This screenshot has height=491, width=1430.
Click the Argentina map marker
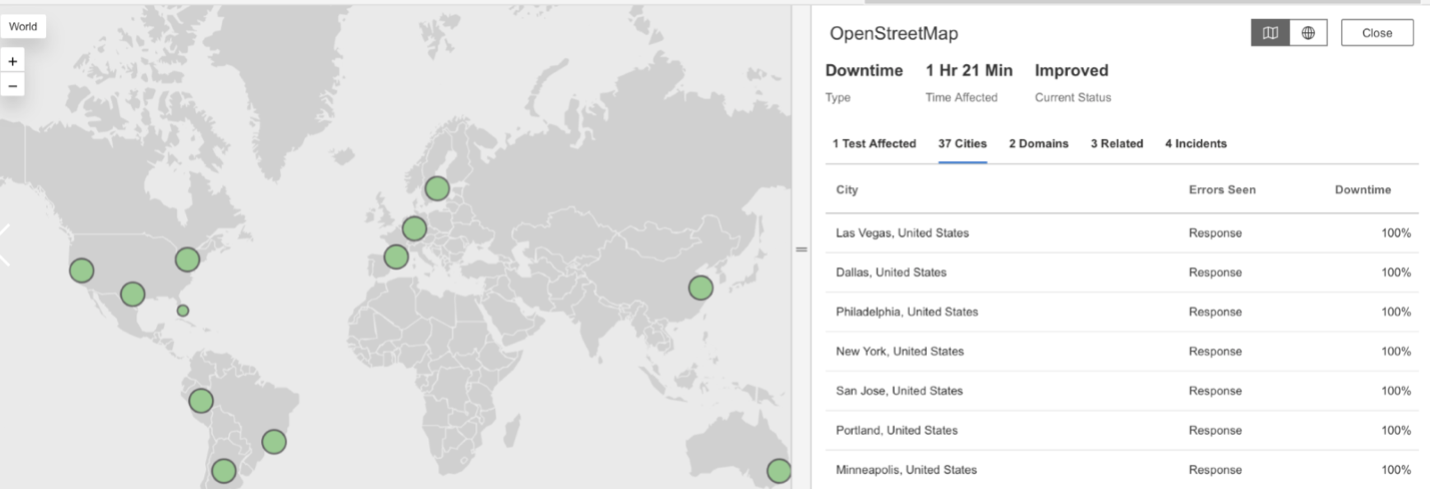[x=224, y=471]
